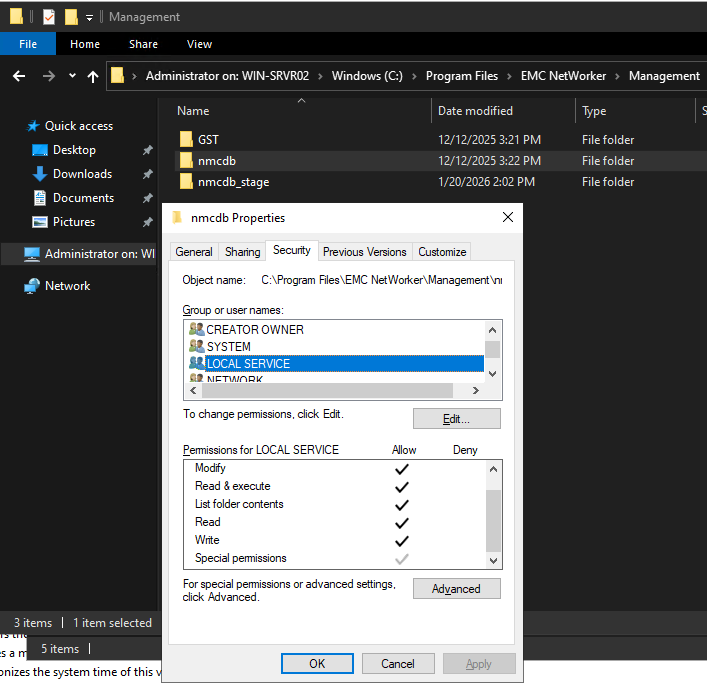Select CREATOR OWNER in group list

255,330
